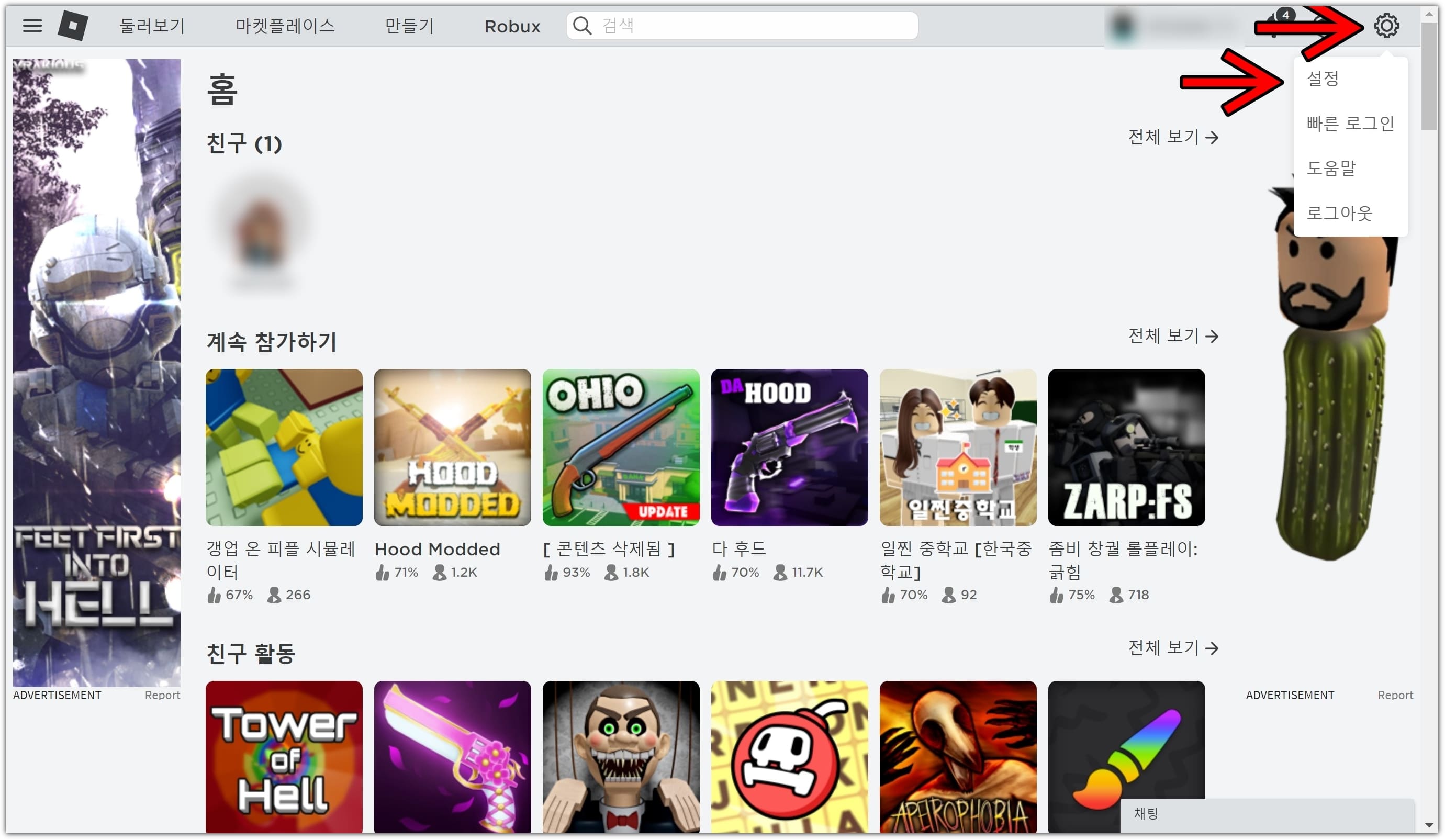This screenshot has height=840, width=1445.
Task: Open the 갱업 온 피플 시뮬레이터 game thumbnail
Action: coord(284,447)
